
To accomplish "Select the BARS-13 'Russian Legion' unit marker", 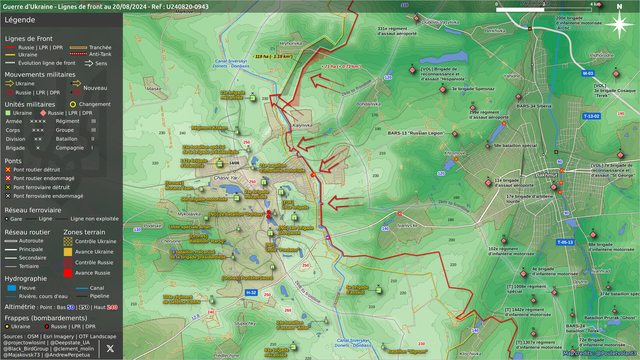I will (x=455, y=133).
